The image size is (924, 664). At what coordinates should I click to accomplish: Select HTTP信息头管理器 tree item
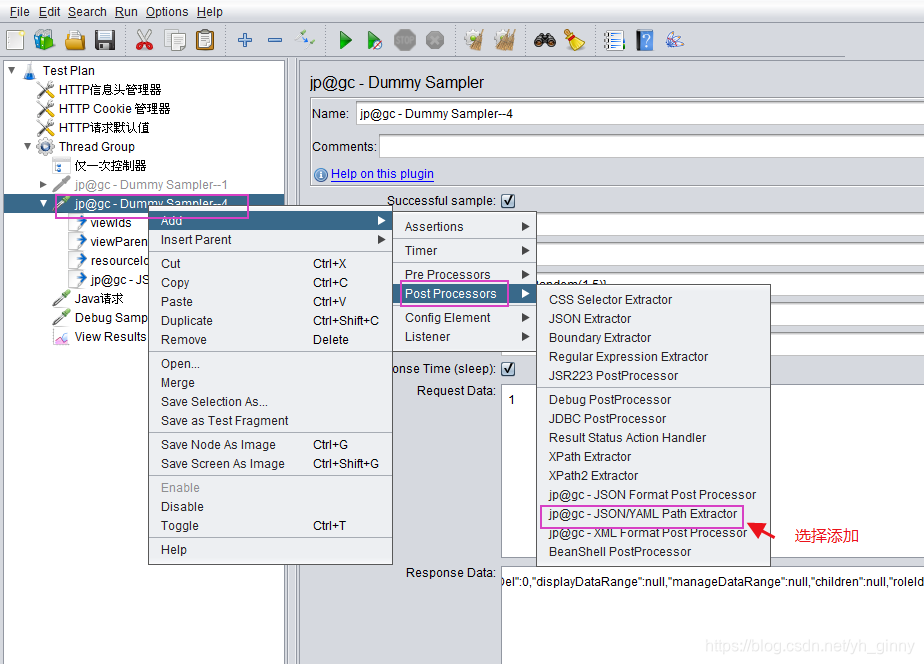(110, 90)
